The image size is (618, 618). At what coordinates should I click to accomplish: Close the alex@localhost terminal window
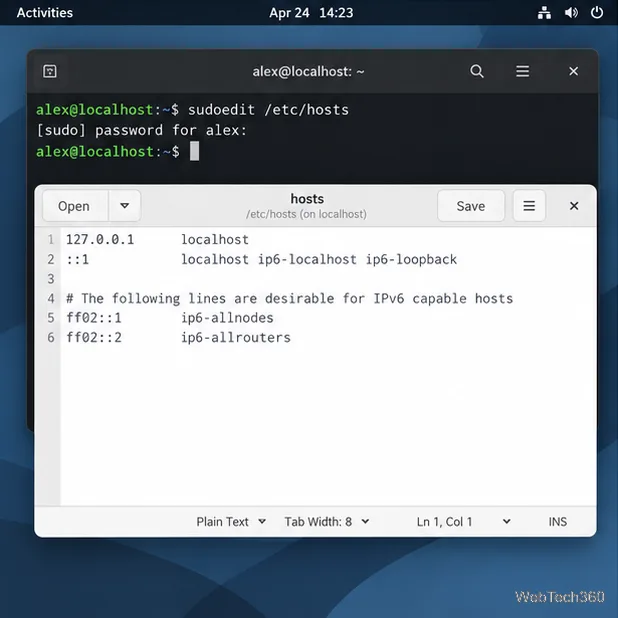pyautogui.click(x=573, y=71)
